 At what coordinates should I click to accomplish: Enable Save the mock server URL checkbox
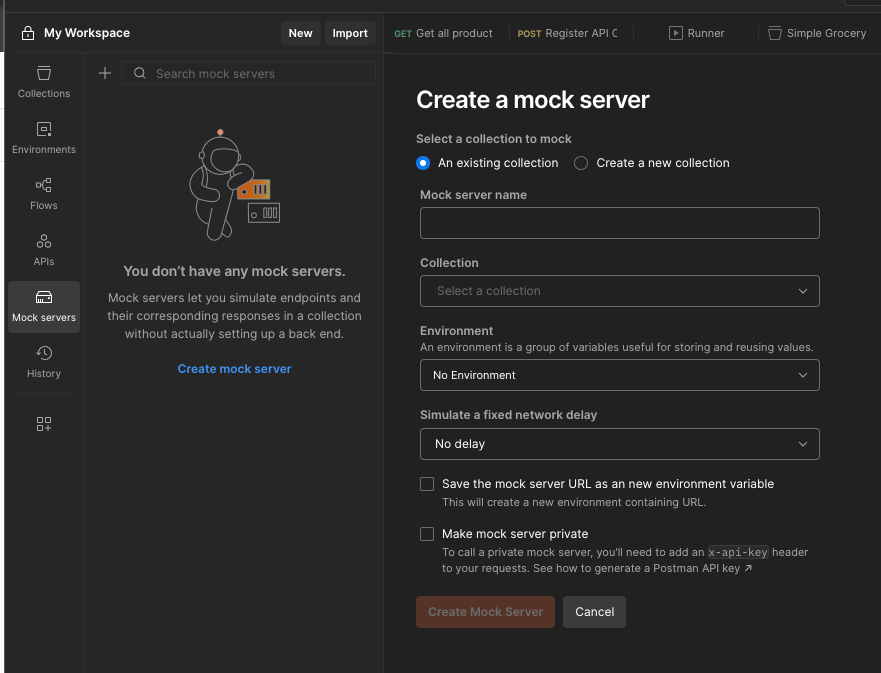(x=427, y=484)
